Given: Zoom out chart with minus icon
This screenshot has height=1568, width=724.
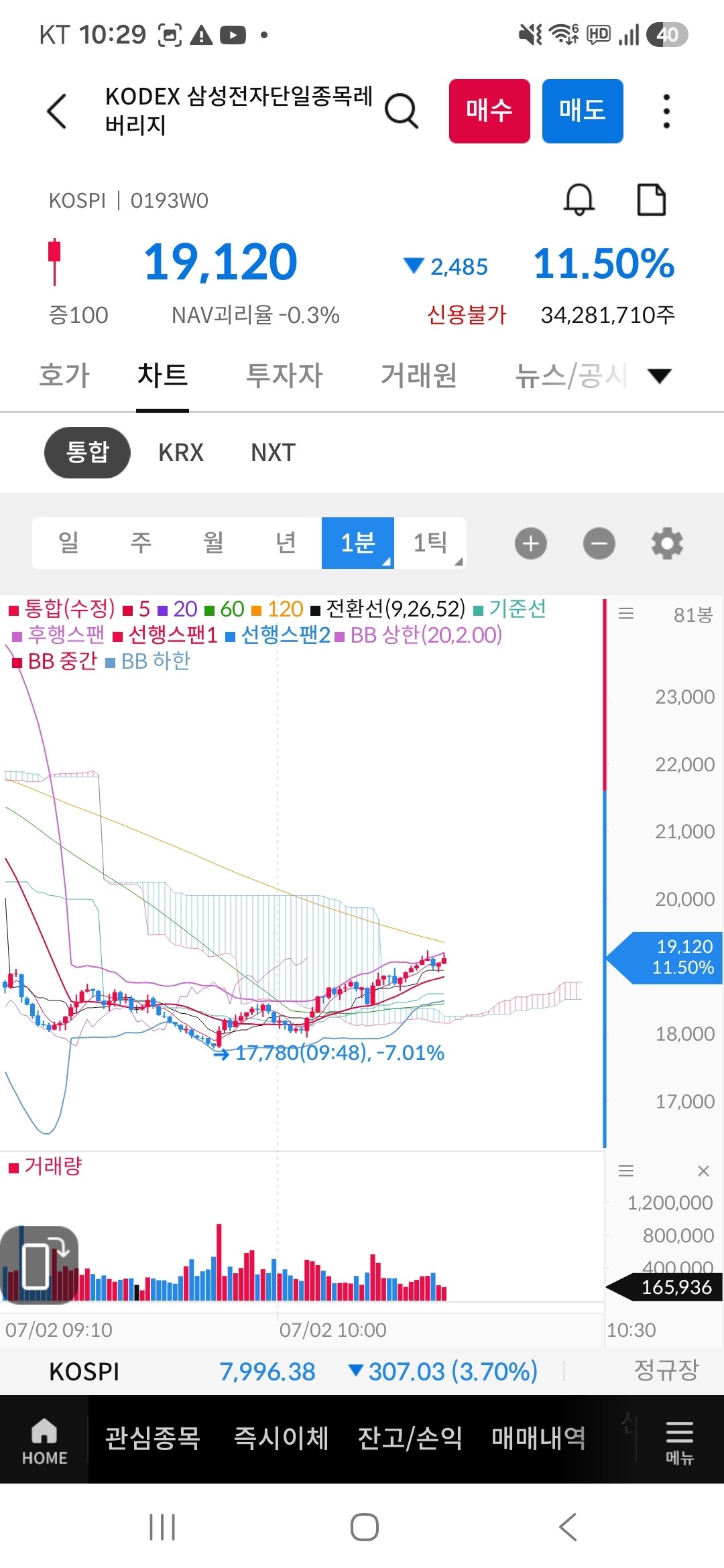Looking at the screenshot, I should tap(599, 543).
